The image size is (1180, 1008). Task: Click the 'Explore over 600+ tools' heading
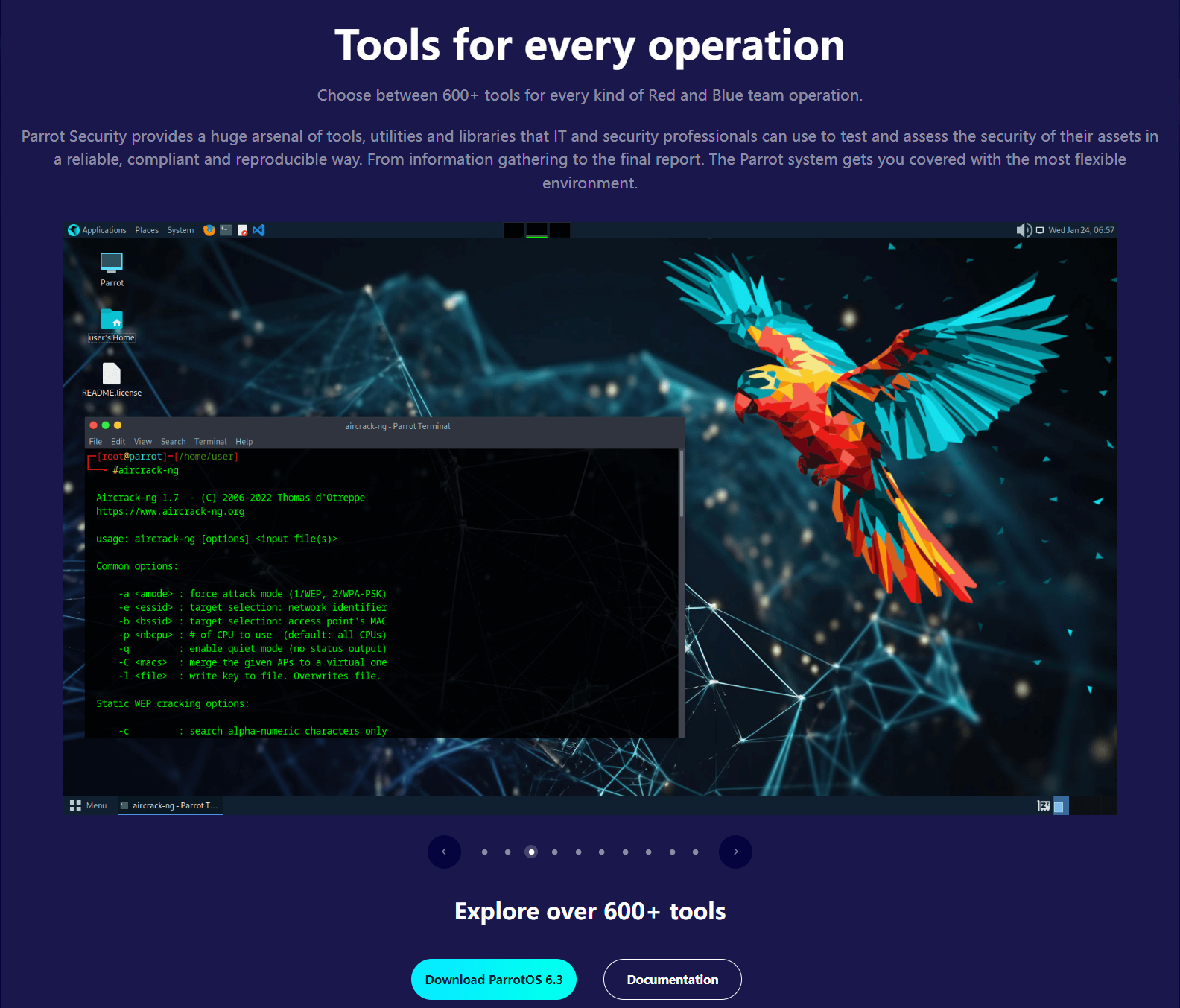pyautogui.click(x=590, y=911)
